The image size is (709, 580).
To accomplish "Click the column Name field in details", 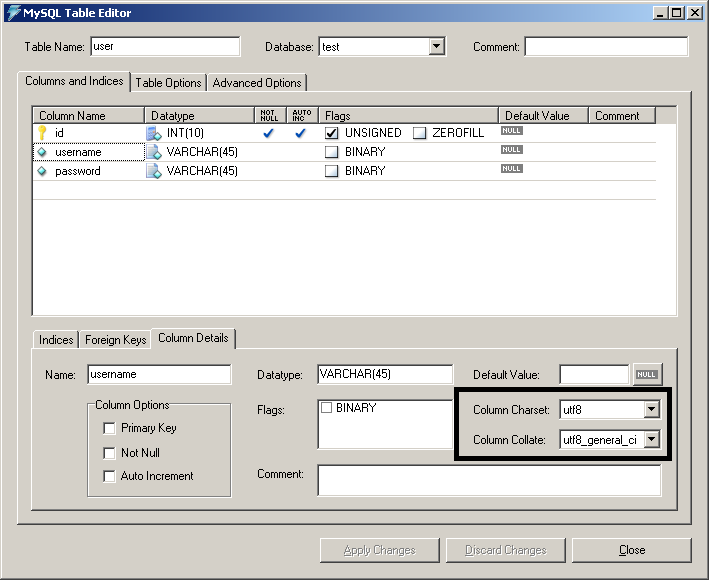I will coord(159,374).
